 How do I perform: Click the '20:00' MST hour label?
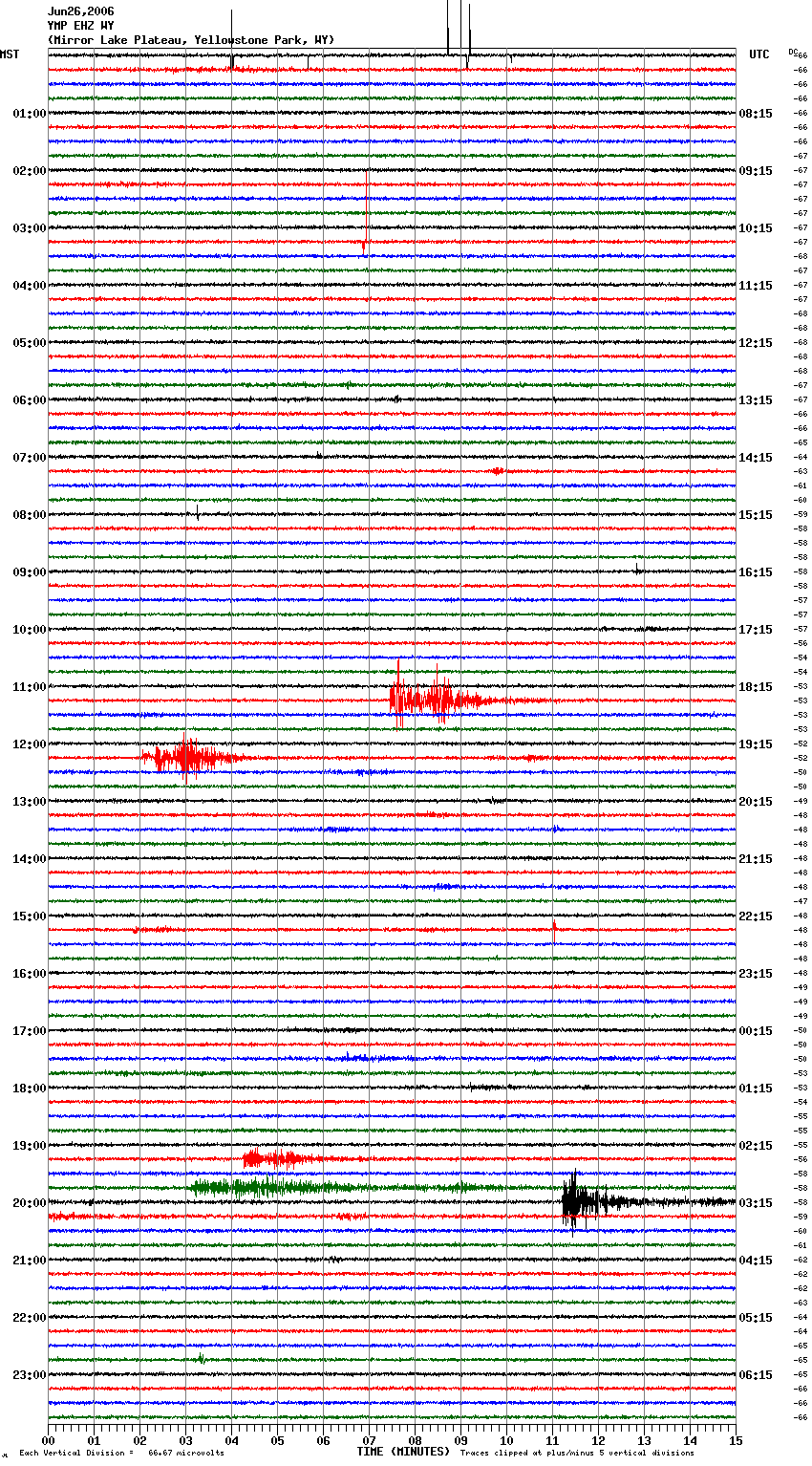pyautogui.click(x=30, y=1203)
